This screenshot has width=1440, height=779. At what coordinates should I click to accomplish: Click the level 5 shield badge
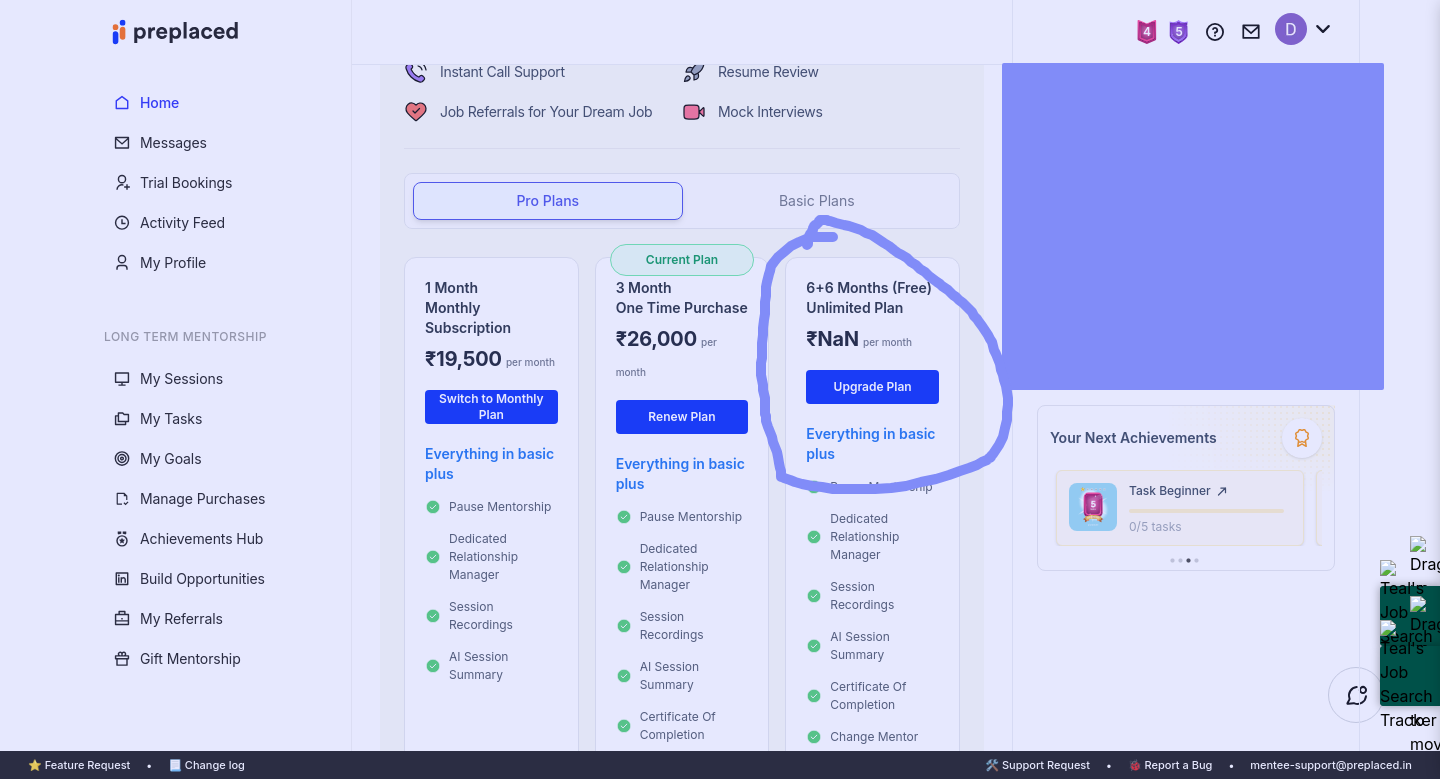pyautogui.click(x=1179, y=32)
